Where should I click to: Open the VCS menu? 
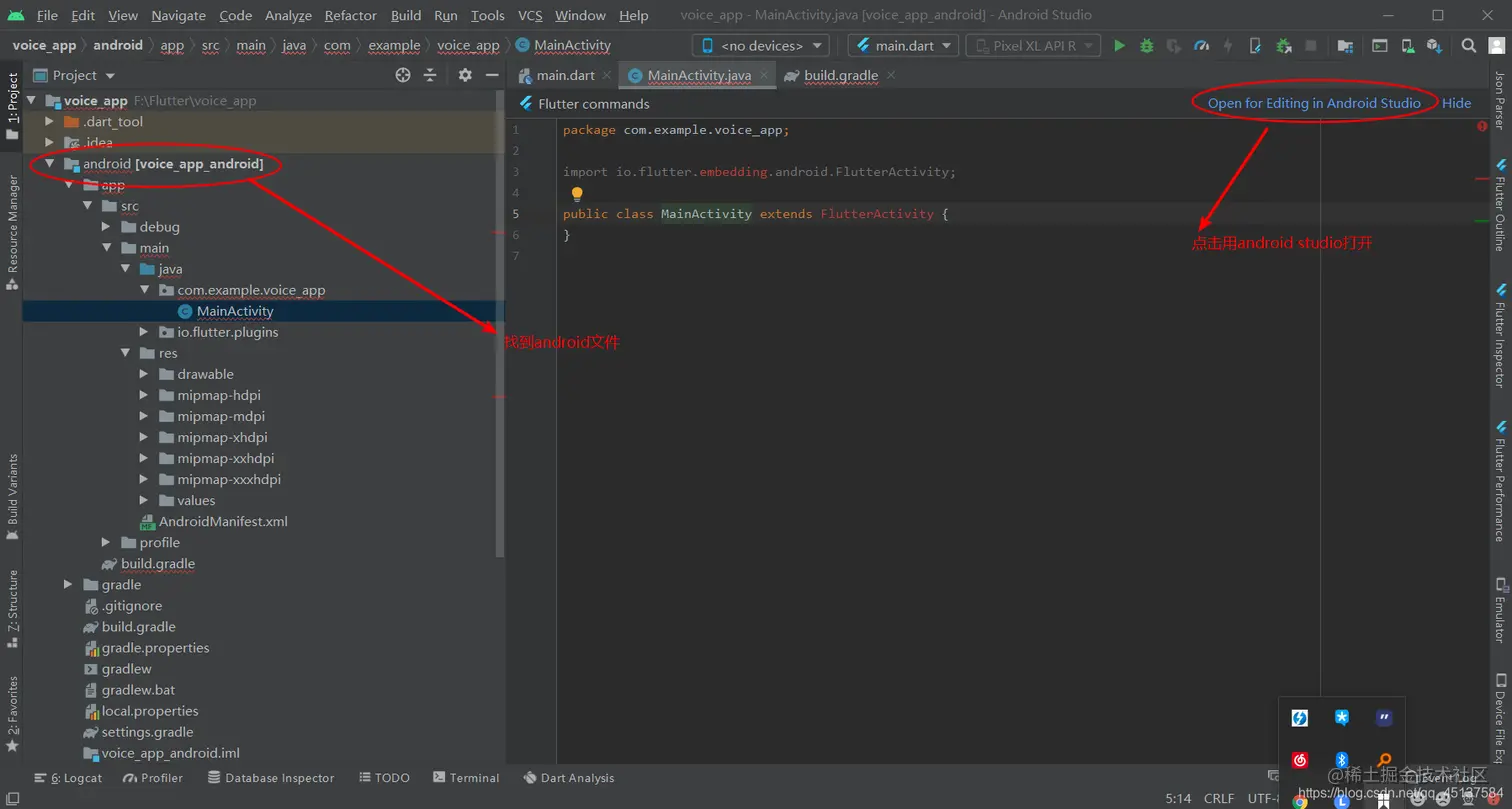coord(530,15)
